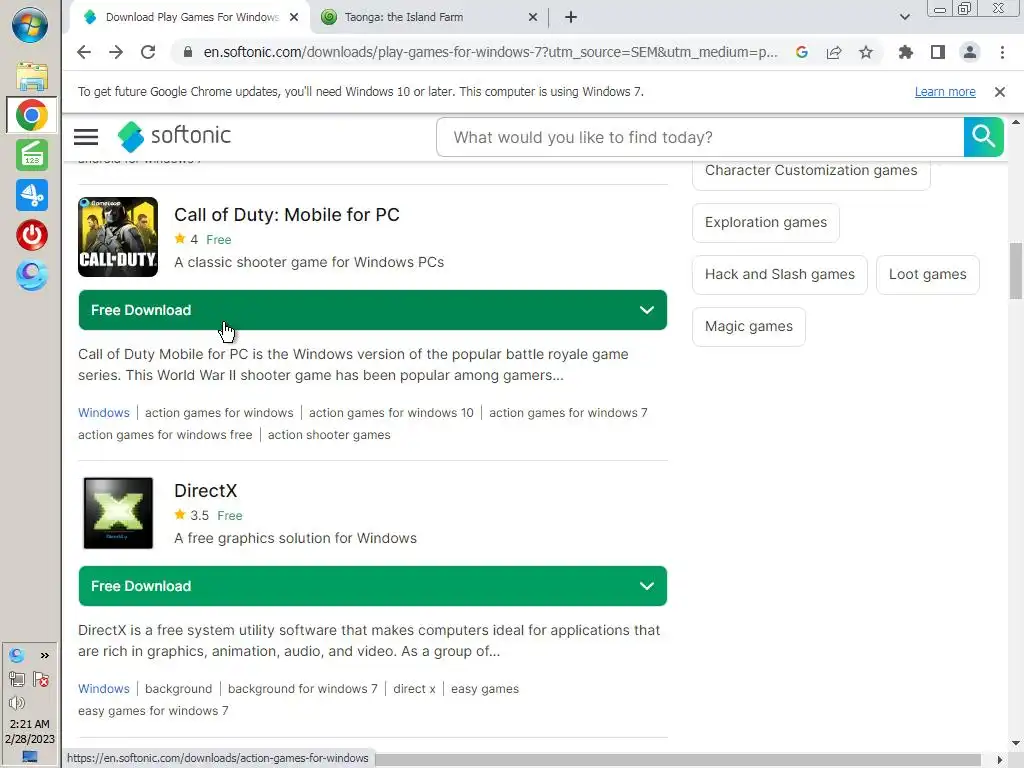
Task: Dismiss the Chrome update notification bar
Action: 999,92
